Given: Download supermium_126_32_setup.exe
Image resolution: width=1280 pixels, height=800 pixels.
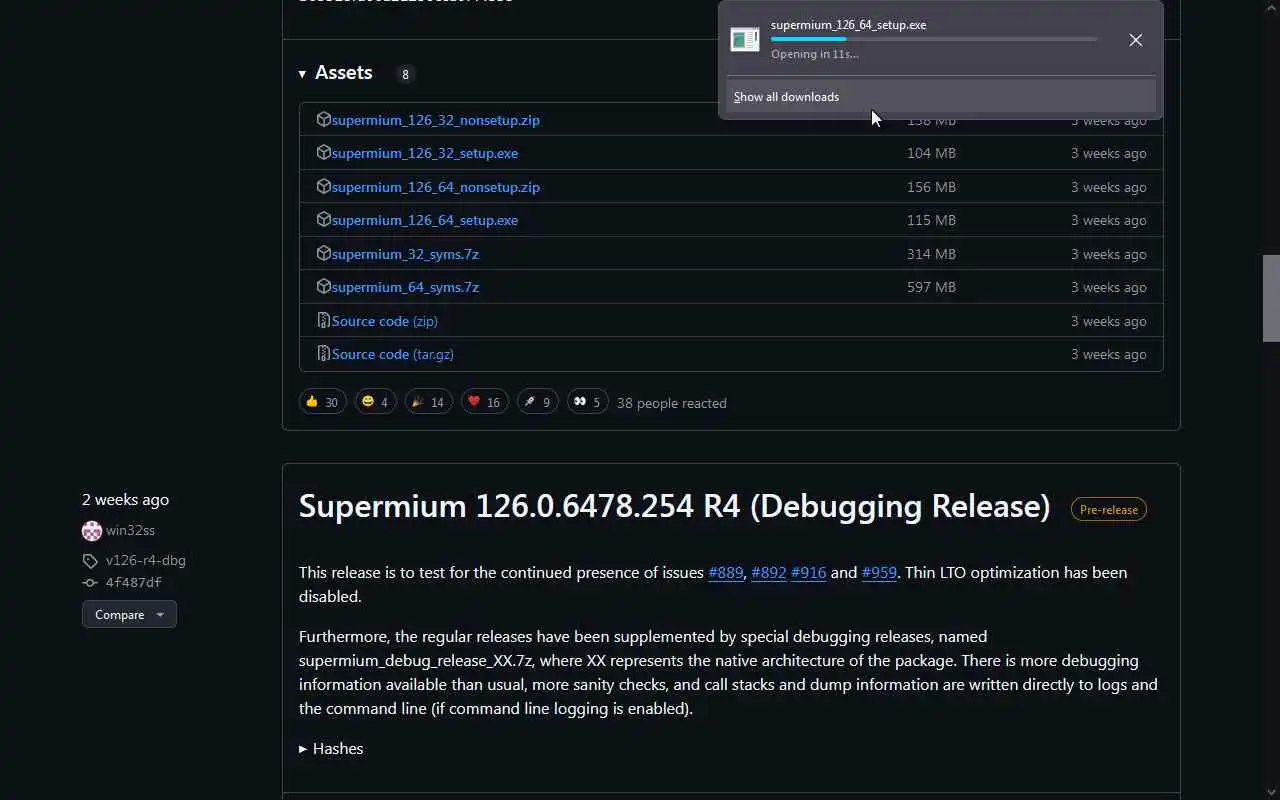Looking at the screenshot, I should coord(425,153).
